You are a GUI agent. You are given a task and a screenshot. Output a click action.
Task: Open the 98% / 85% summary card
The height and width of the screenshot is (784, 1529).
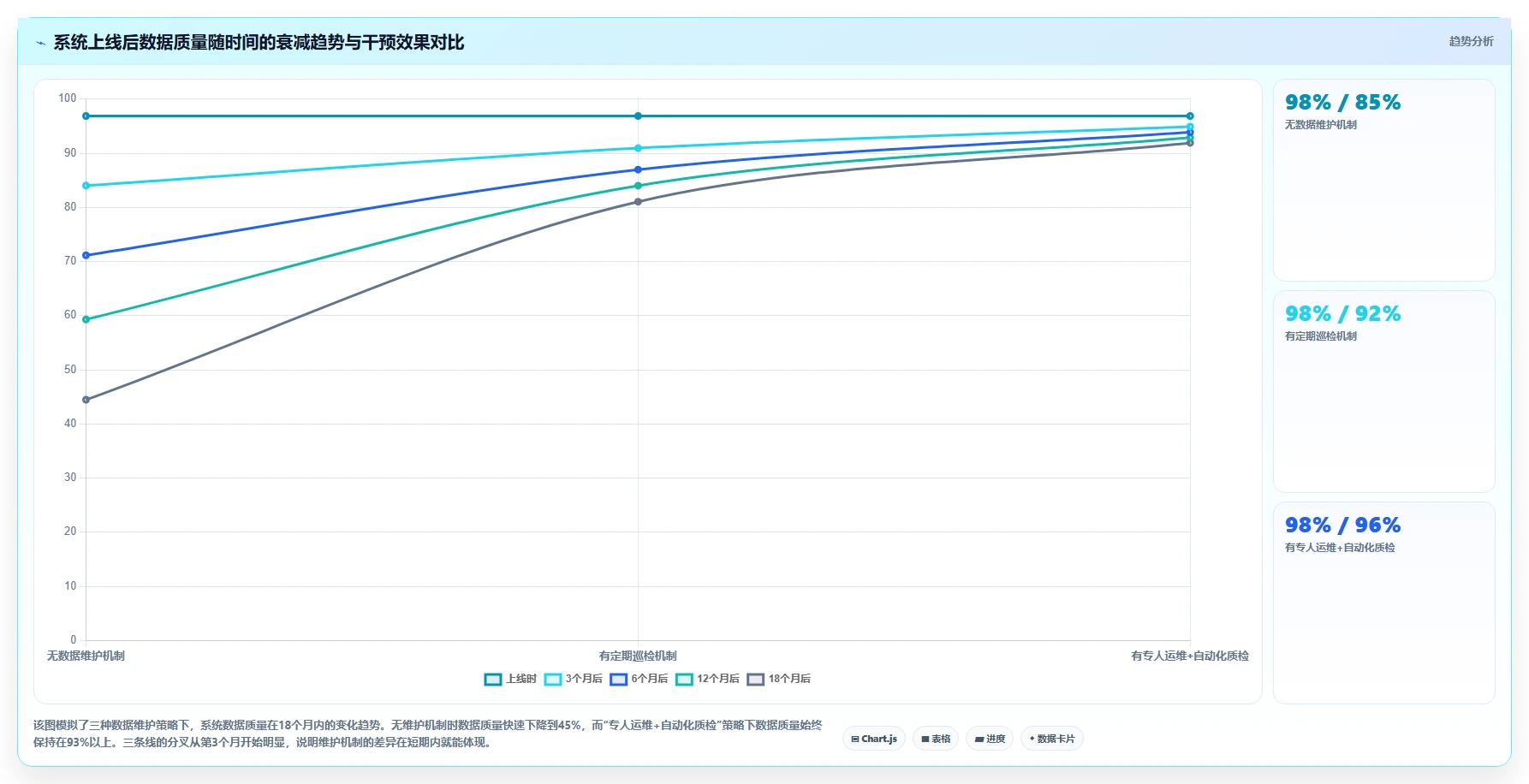(x=1384, y=181)
